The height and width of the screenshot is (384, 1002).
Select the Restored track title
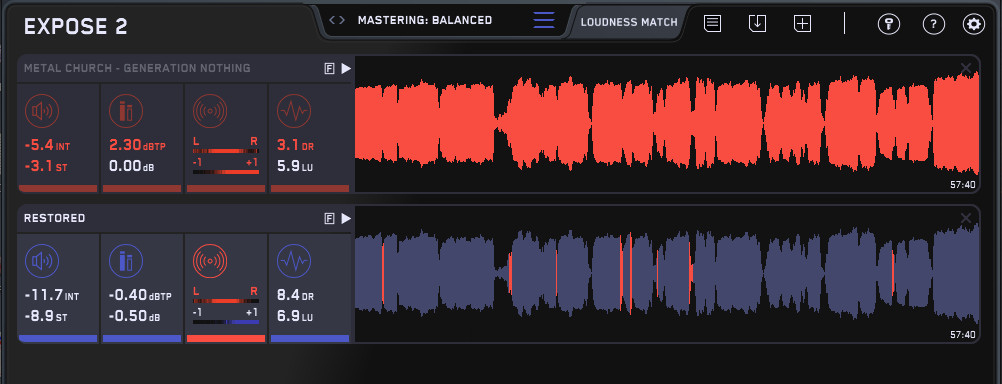[x=54, y=219]
